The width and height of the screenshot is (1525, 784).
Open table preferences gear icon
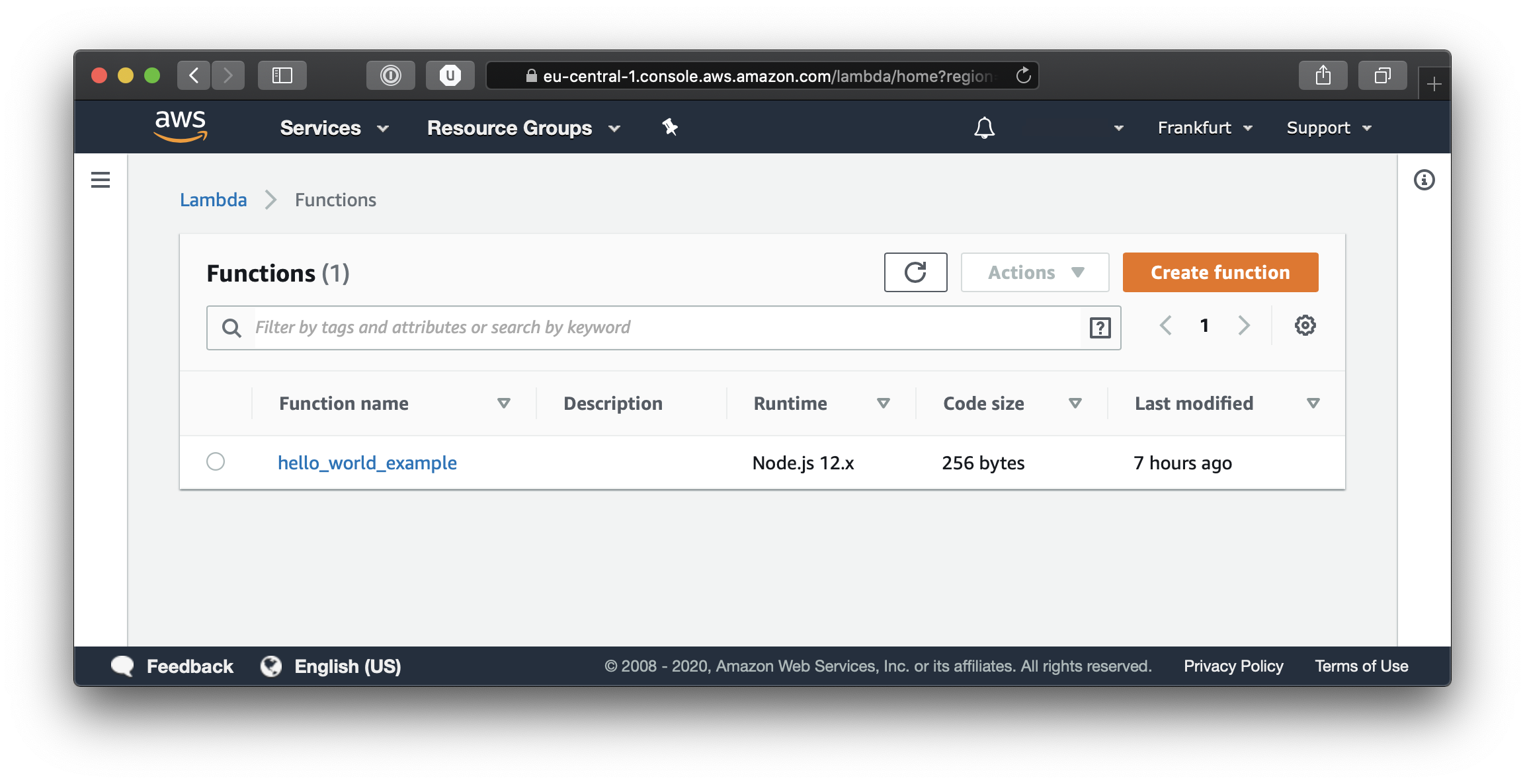point(1305,325)
